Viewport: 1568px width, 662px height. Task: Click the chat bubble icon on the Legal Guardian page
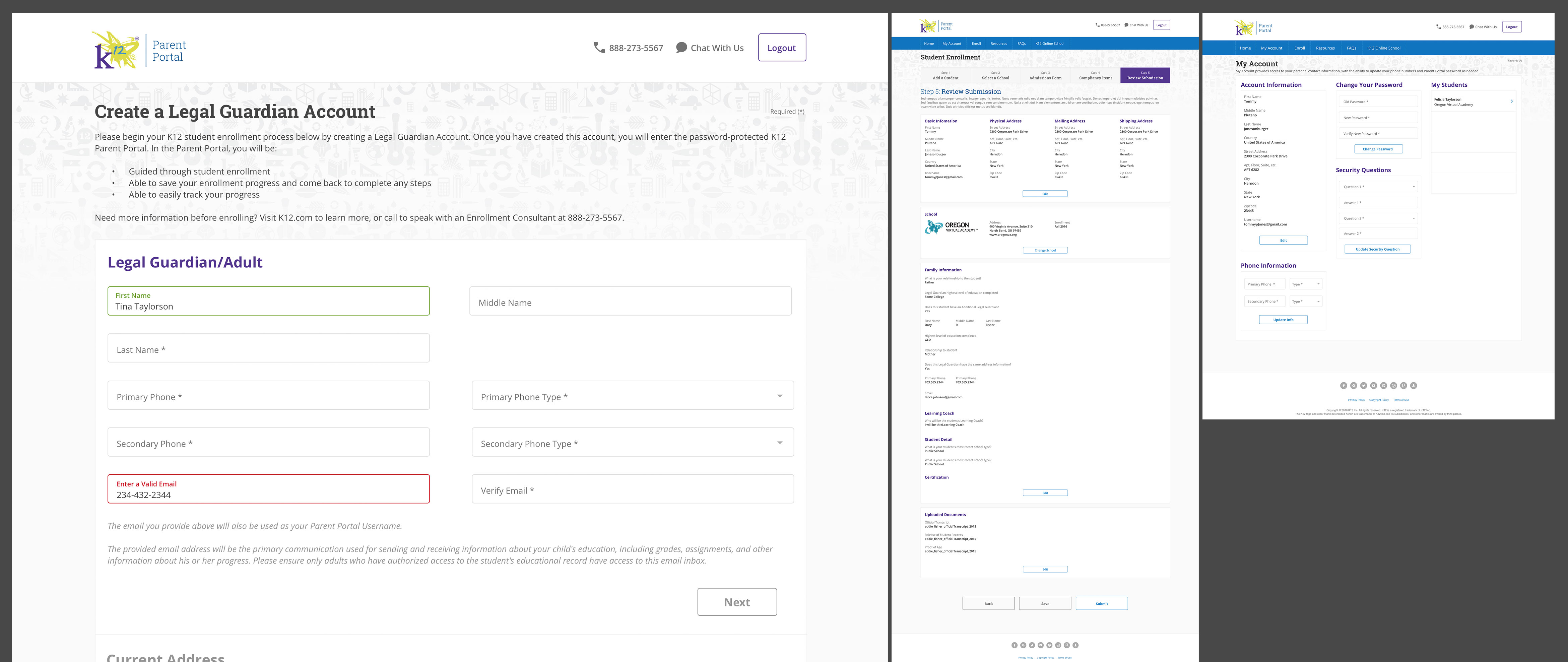coord(681,48)
